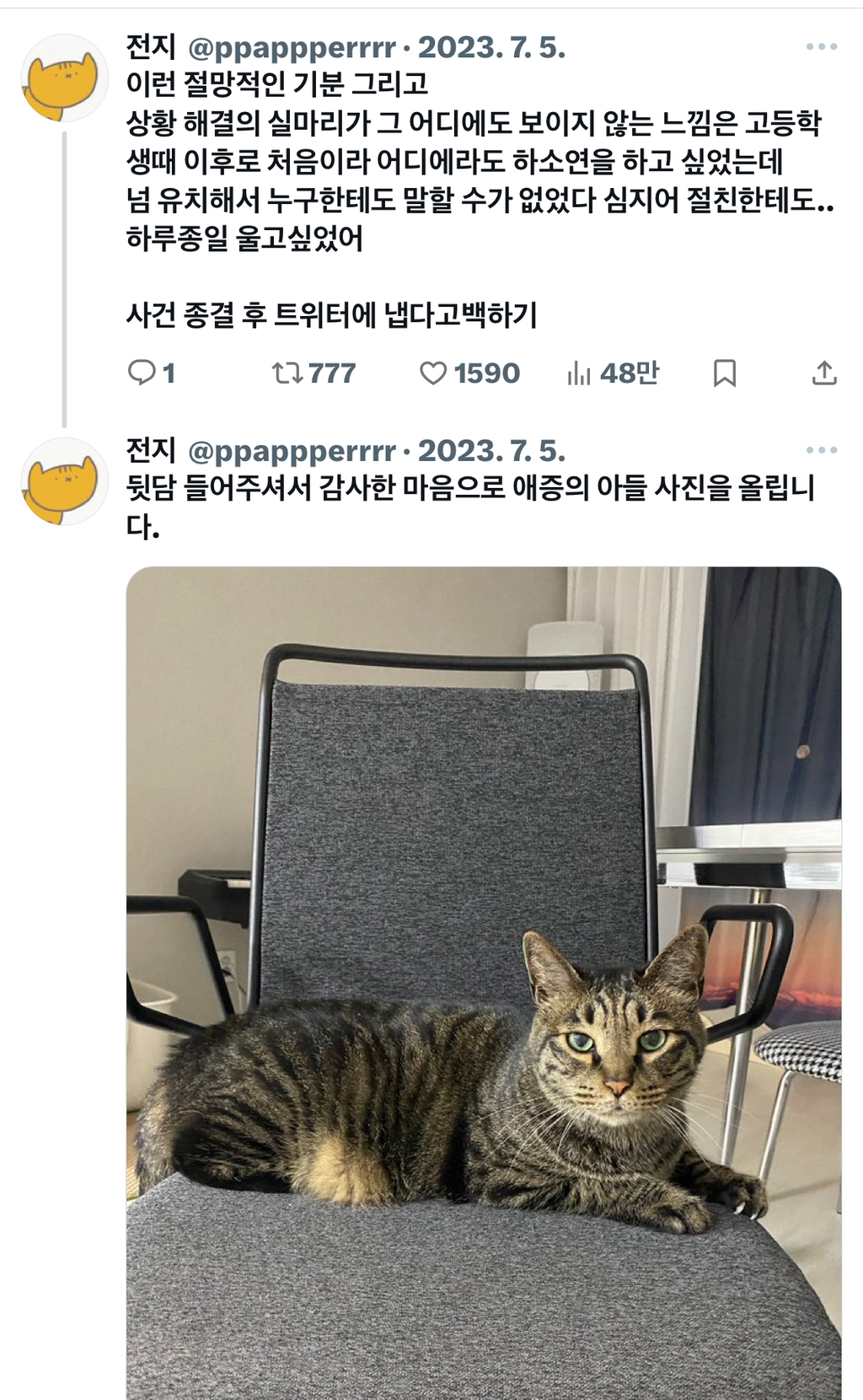863x1400 pixels.
Task: Share the first tweet via upload icon
Action: pos(824,373)
